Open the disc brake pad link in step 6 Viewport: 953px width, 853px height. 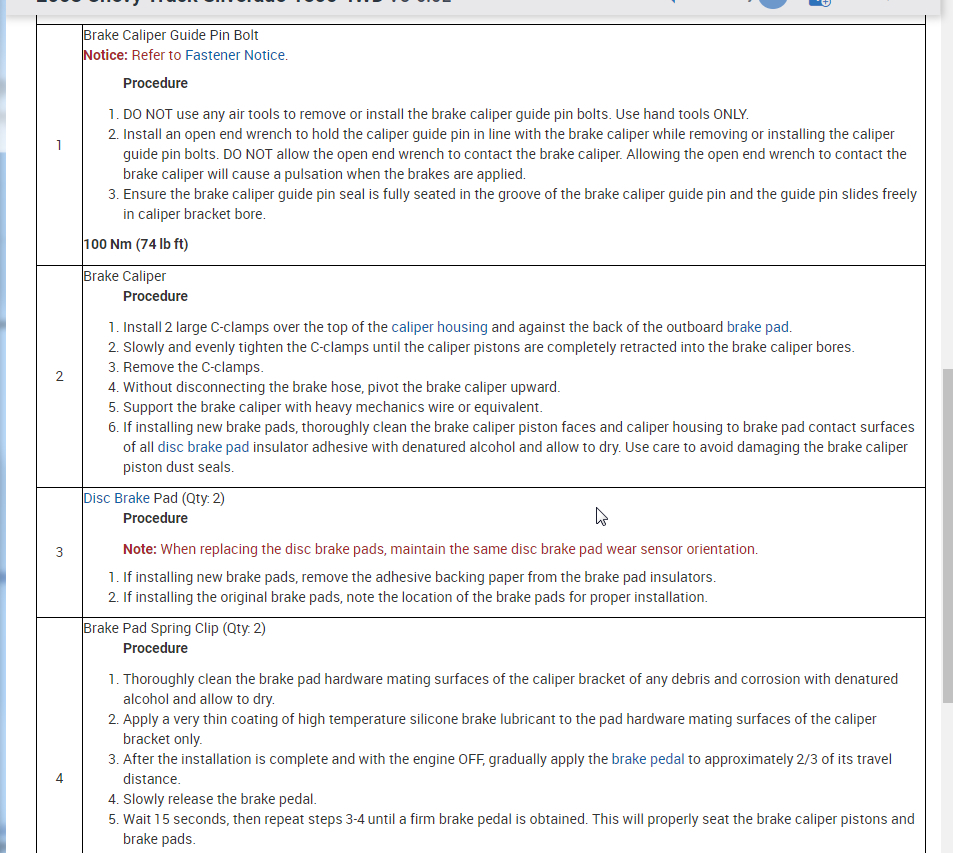(x=204, y=447)
